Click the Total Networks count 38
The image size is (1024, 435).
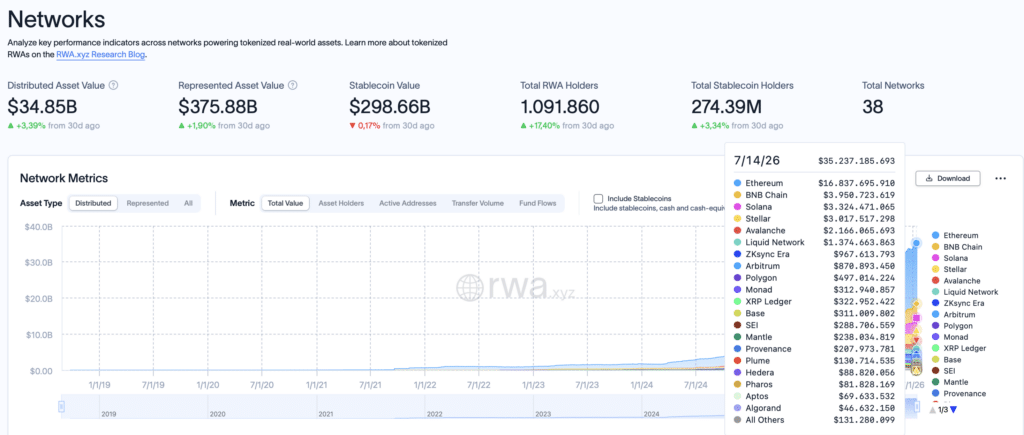tap(873, 106)
